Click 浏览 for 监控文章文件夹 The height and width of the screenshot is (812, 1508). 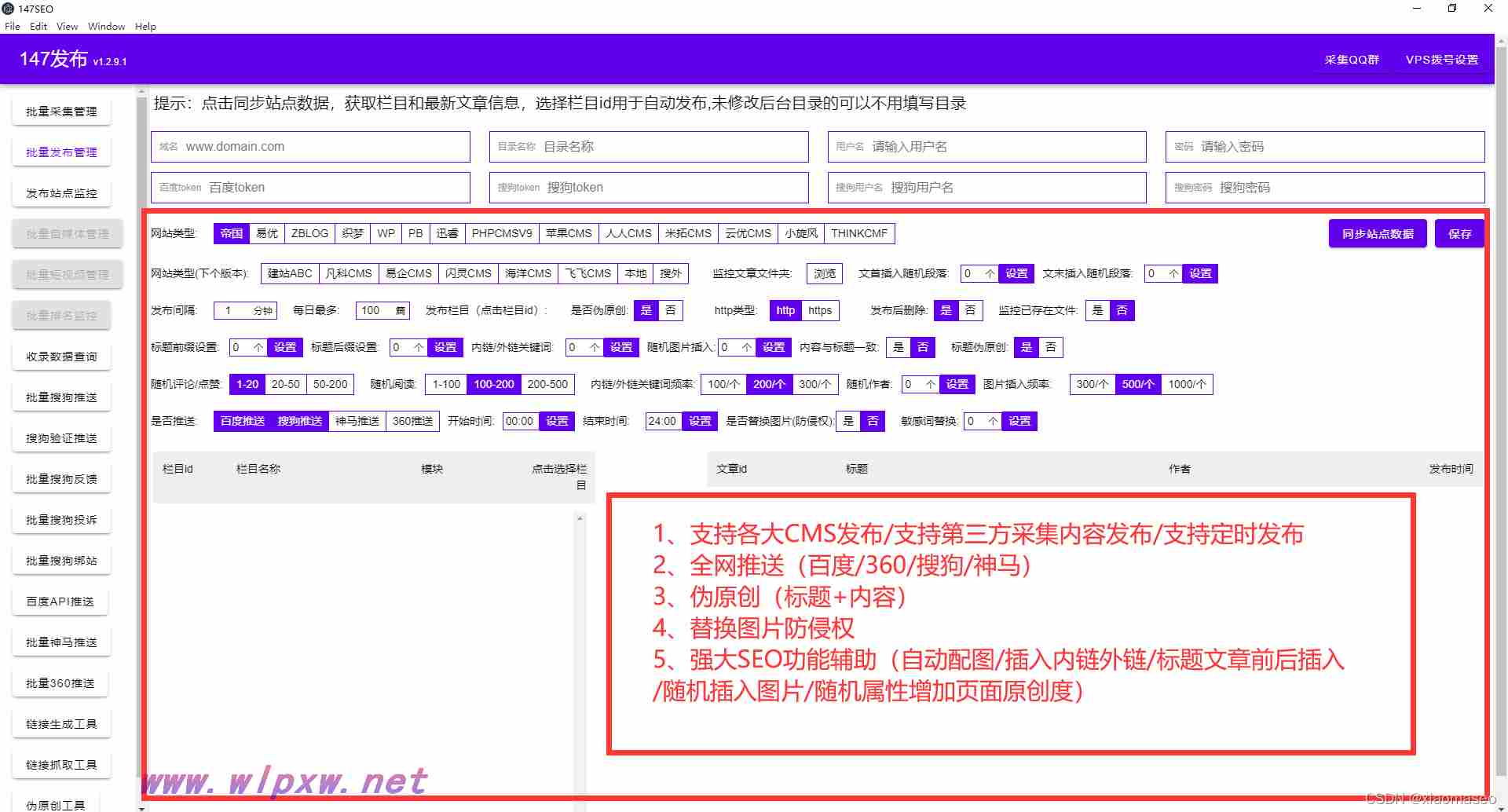[825, 273]
